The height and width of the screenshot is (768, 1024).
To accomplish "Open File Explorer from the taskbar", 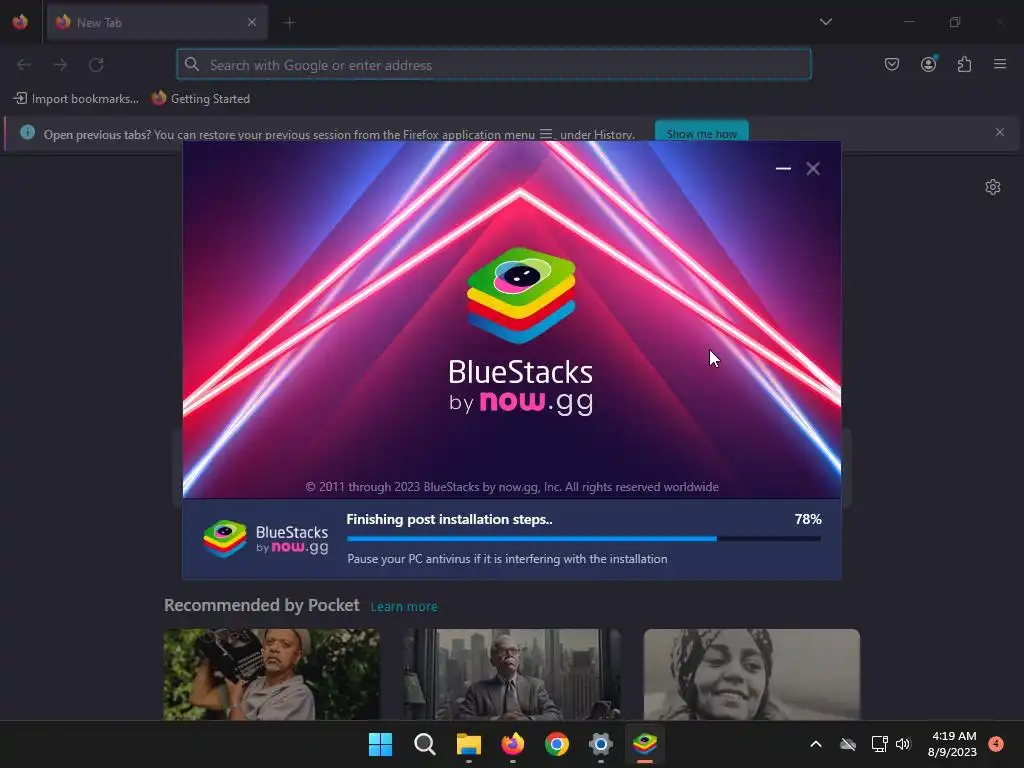I will point(469,744).
